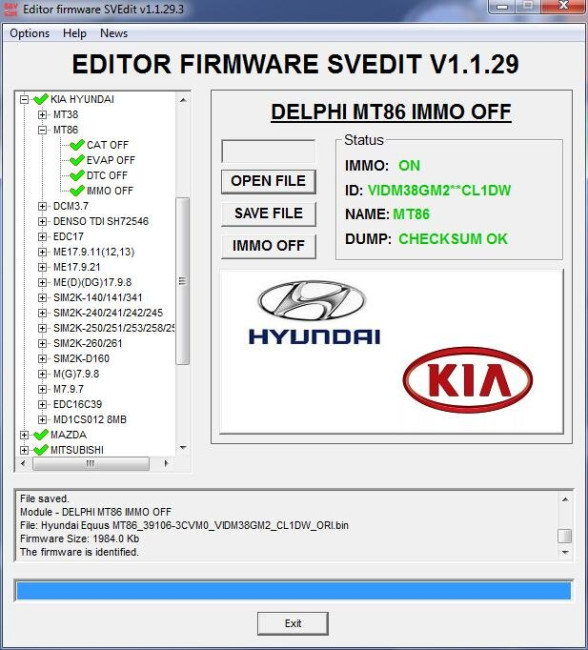
Task: Expand the SIM2K-140/141/341 node
Action: [x=42, y=298]
